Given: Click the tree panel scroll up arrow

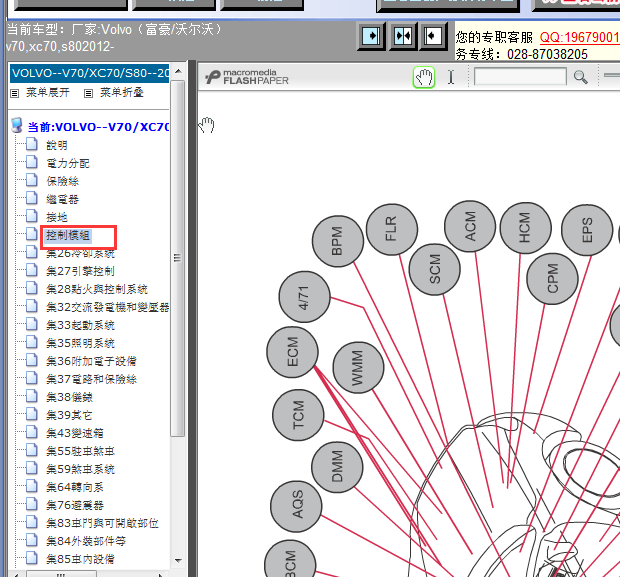Looking at the screenshot, I should point(178,71).
